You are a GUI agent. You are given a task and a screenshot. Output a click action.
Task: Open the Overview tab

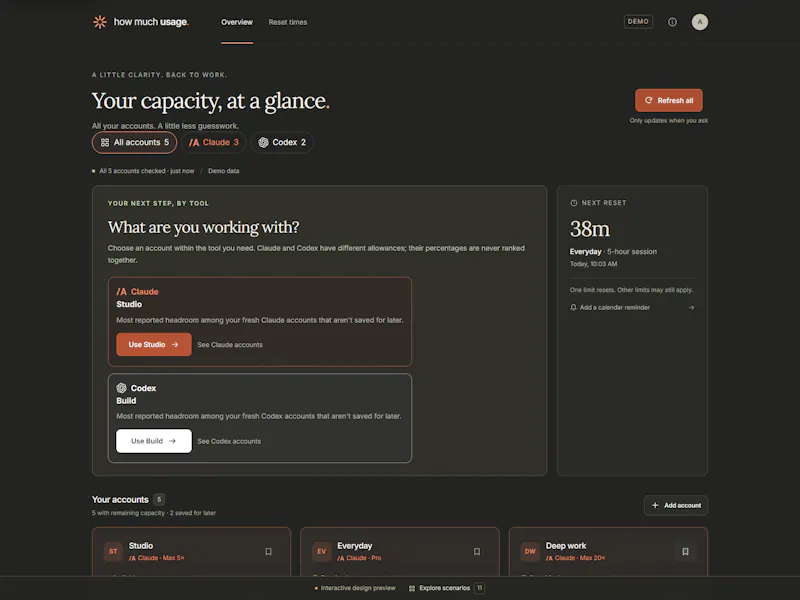[x=237, y=22]
